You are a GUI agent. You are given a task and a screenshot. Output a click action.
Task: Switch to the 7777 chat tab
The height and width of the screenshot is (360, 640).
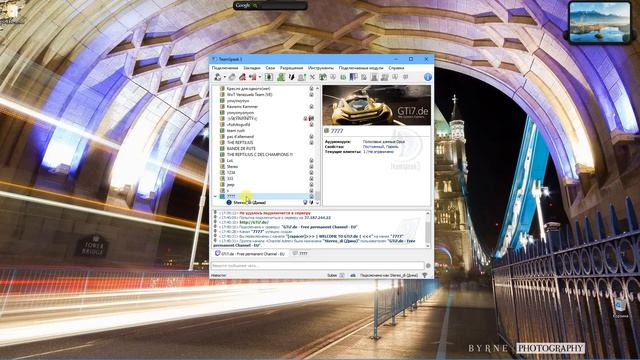pos(300,253)
